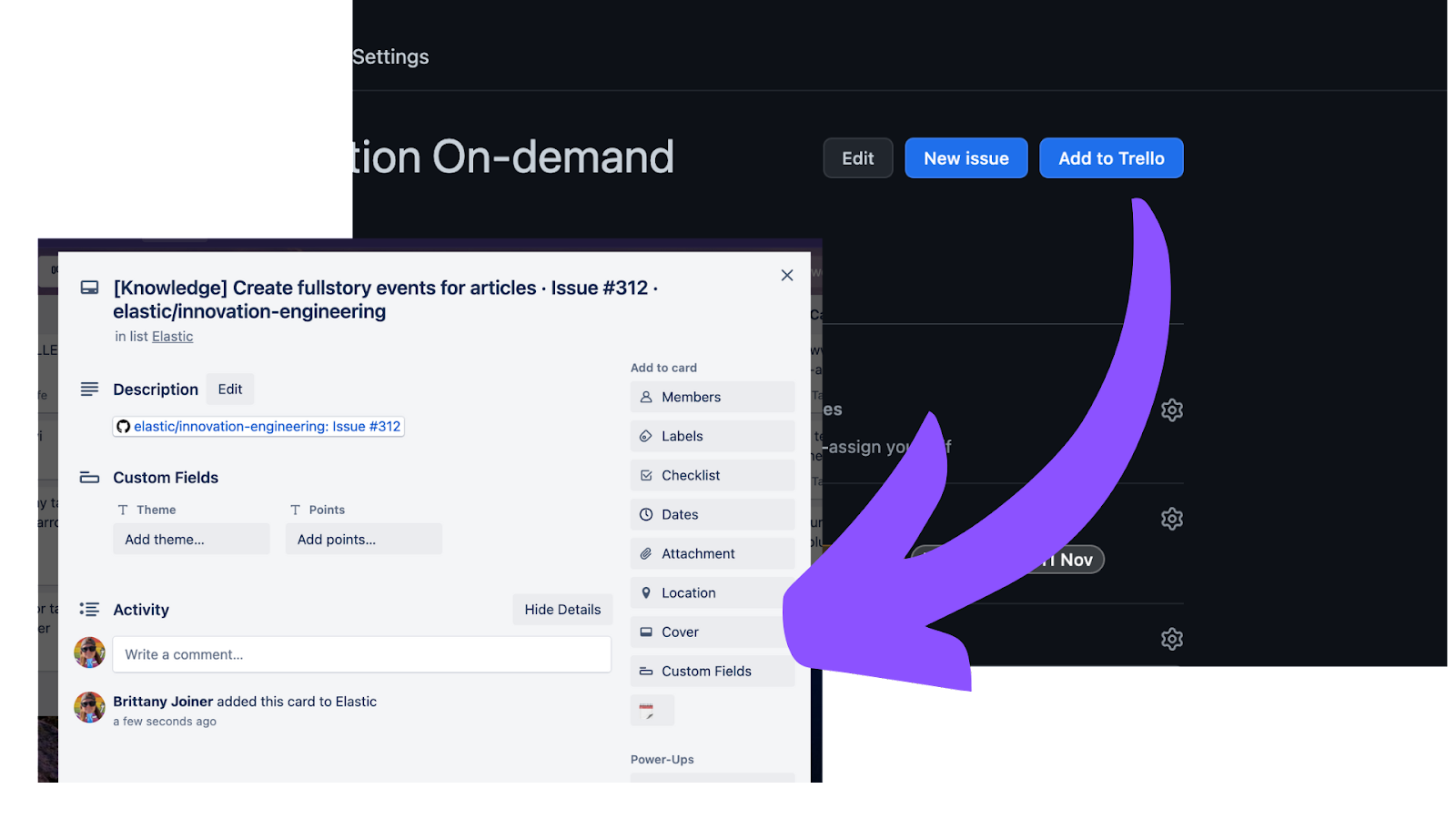
Task: Click the Points field label
Action: [327, 510]
